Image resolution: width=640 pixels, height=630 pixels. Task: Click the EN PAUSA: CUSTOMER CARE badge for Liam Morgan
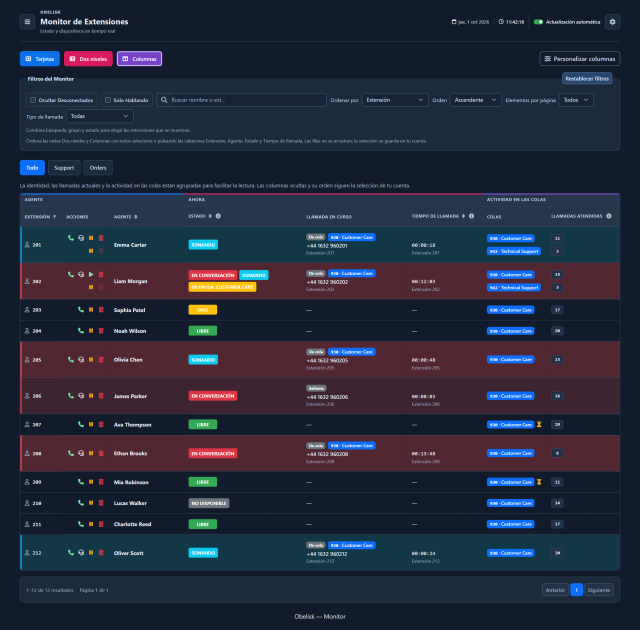click(x=222, y=287)
